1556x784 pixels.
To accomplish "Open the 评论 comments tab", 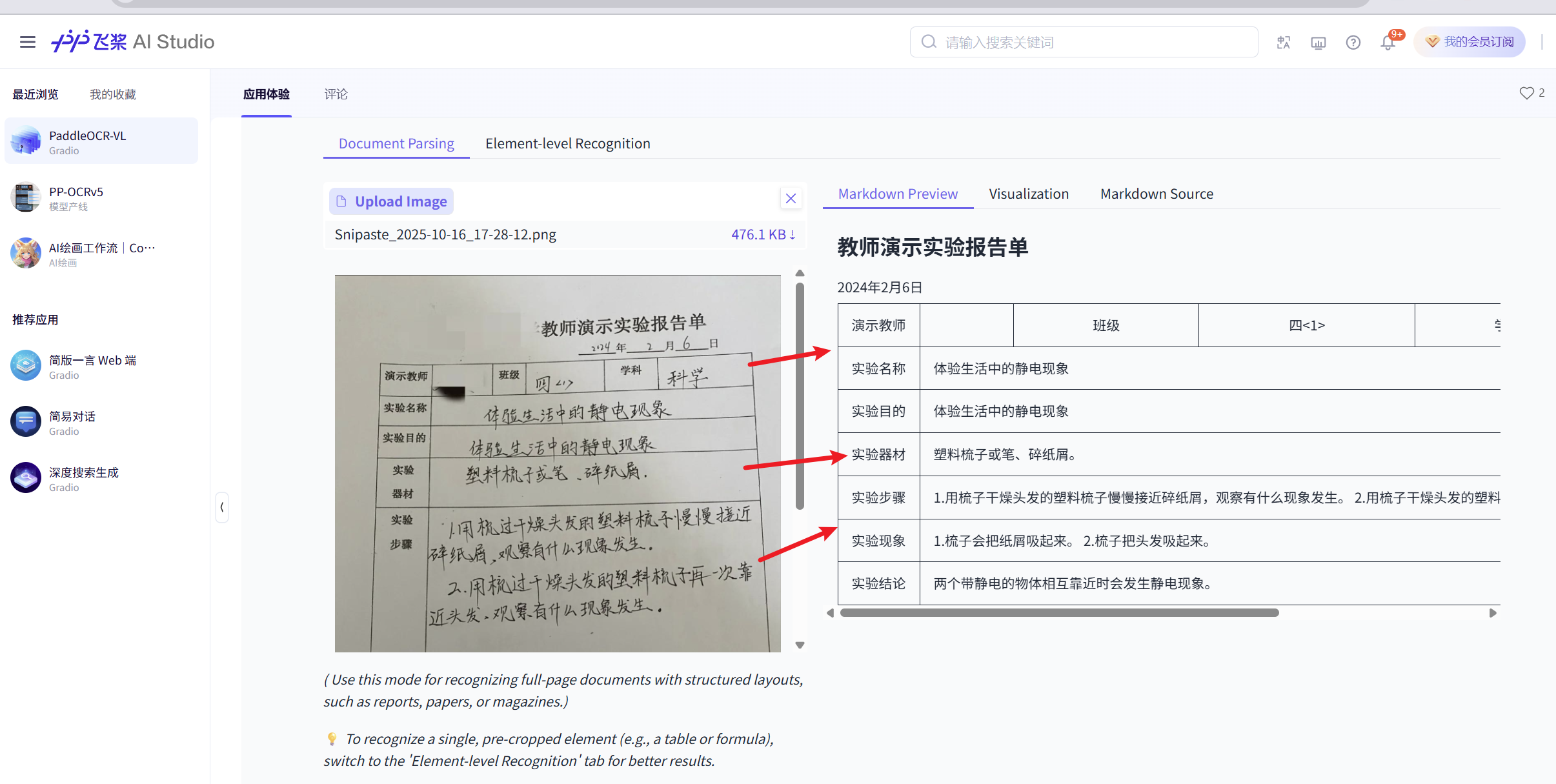I will pos(336,94).
